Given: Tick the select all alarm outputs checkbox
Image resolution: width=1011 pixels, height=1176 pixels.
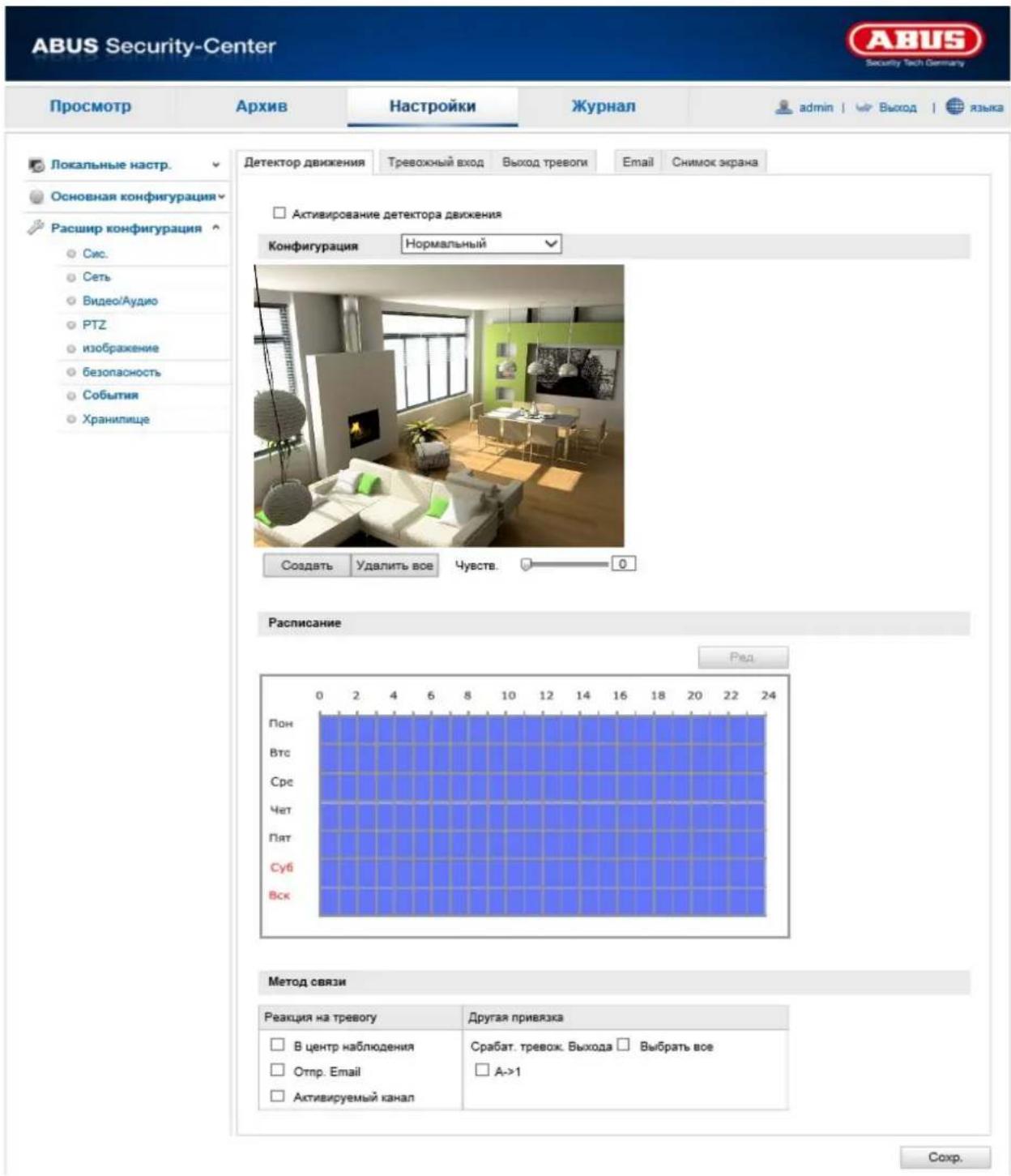Looking at the screenshot, I should pyautogui.click(x=623, y=1045).
